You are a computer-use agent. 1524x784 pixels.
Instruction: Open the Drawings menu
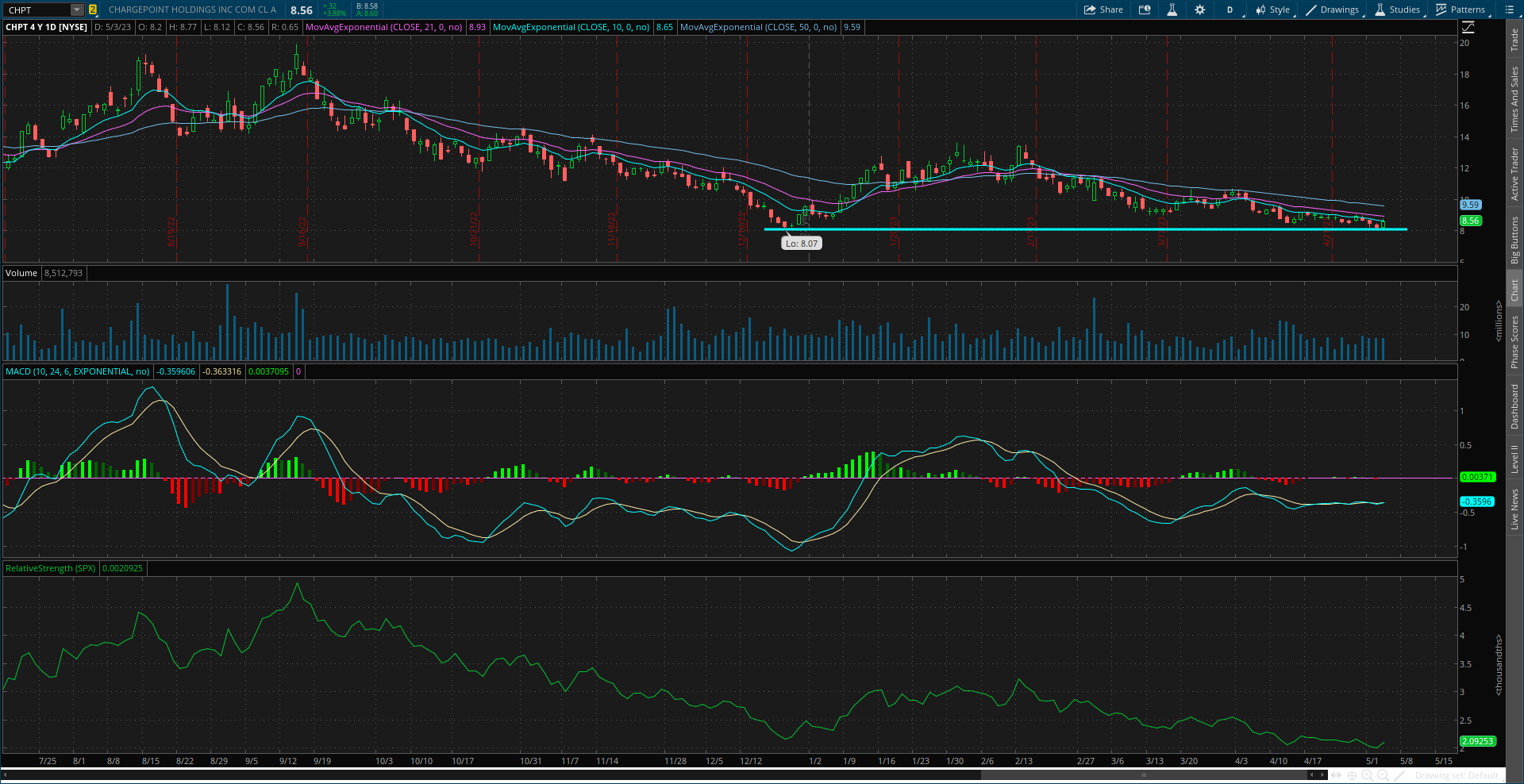[1333, 10]
